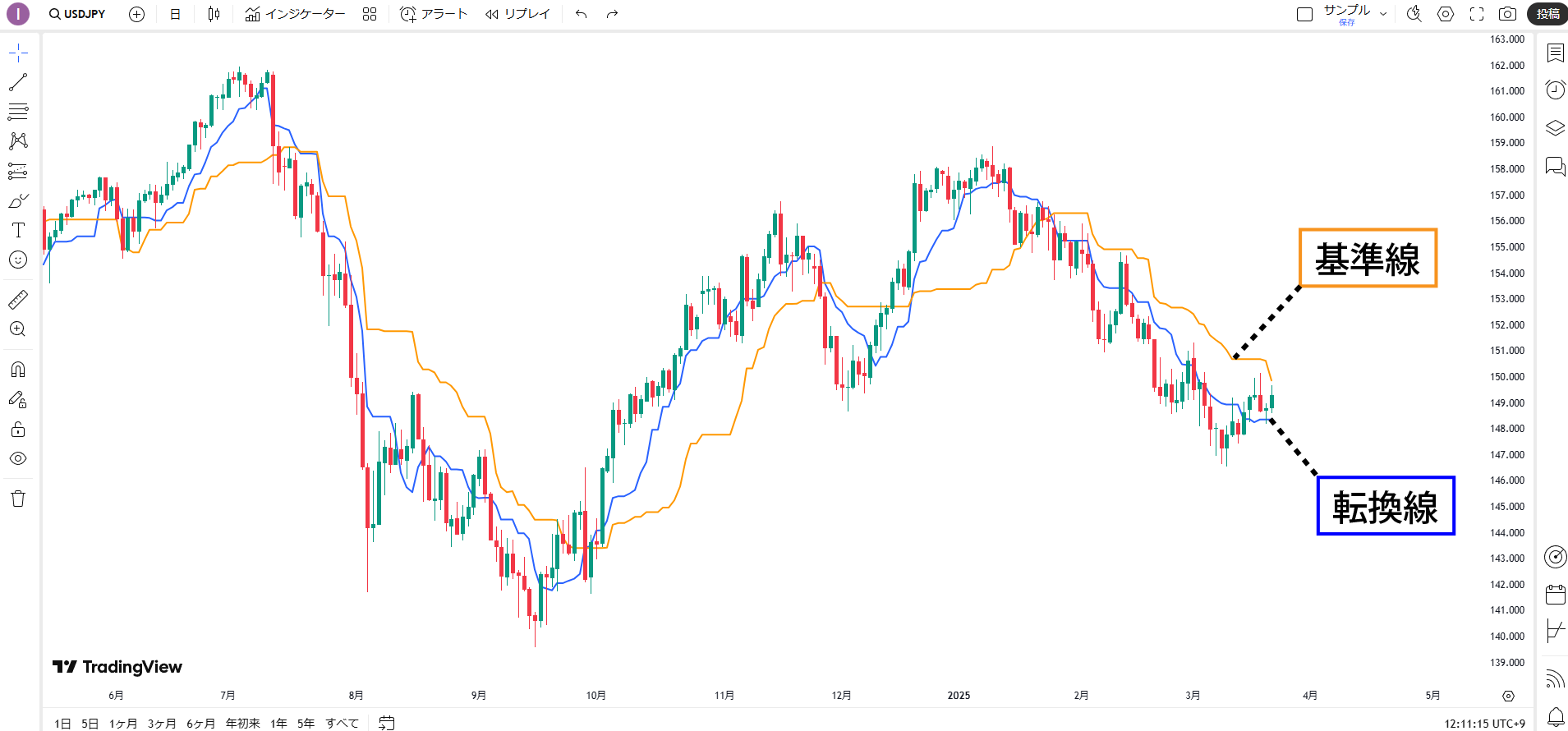
Task: Select the Fibonacci retracement tool
Action: (x=18, y=112)
